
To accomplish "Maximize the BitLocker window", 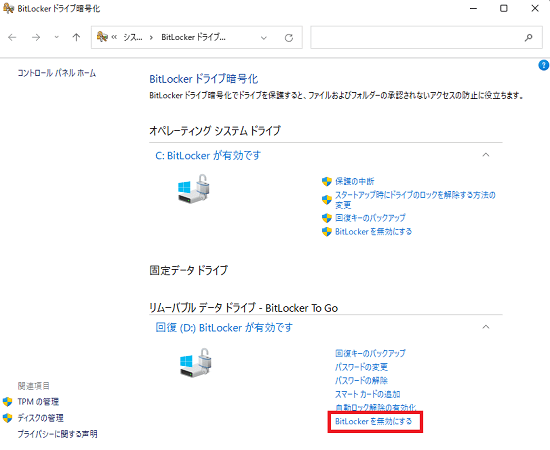I will point(504,8).
